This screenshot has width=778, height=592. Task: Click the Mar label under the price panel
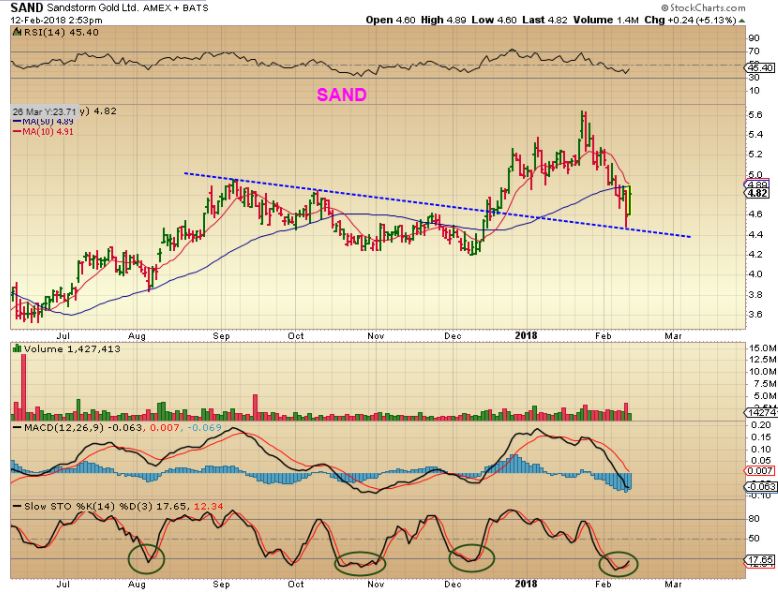673,336
